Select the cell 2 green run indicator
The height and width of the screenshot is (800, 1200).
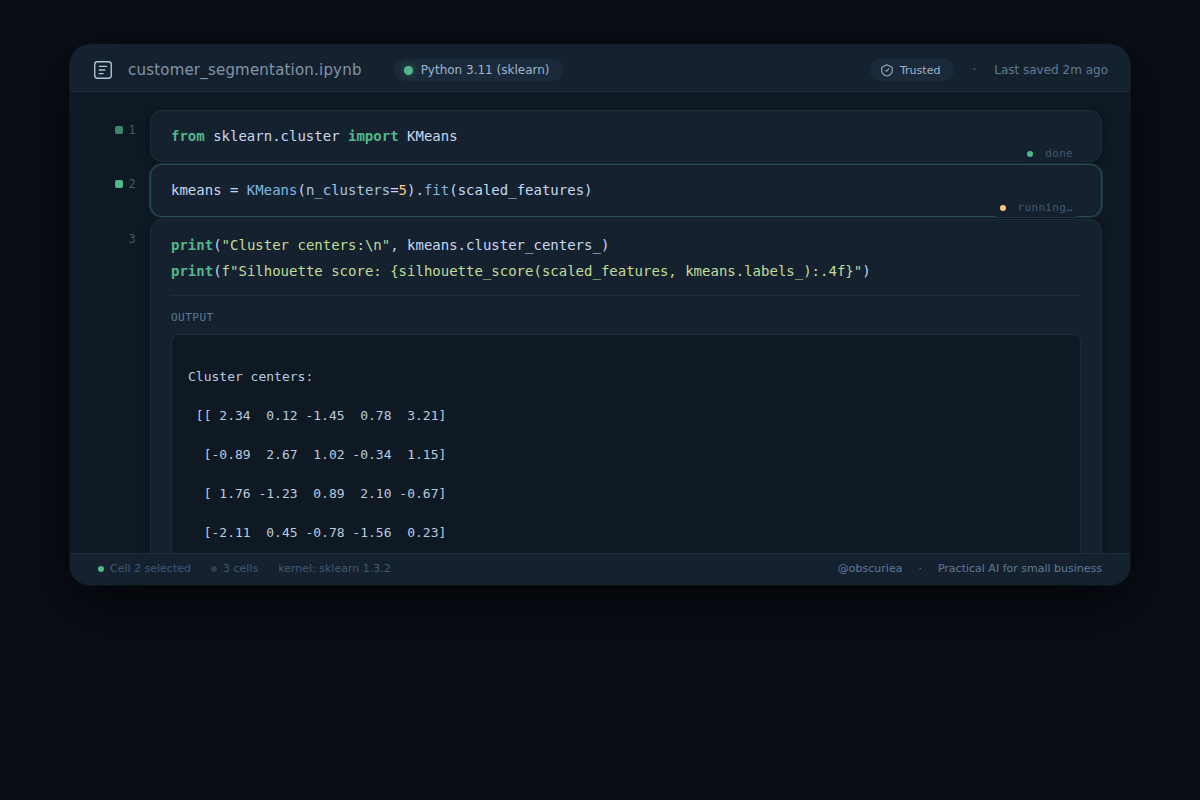[119, 184]
